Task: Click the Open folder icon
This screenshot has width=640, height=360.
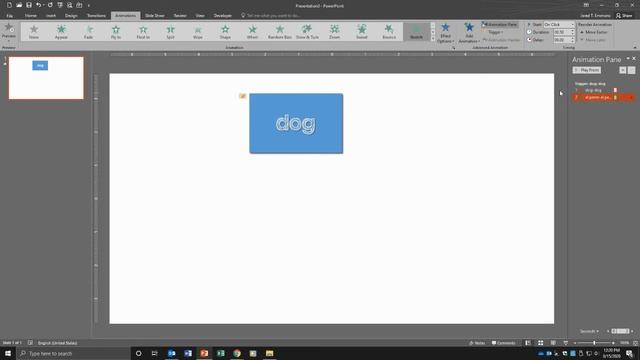Action: pyautogui.click(x=19, y=5)
